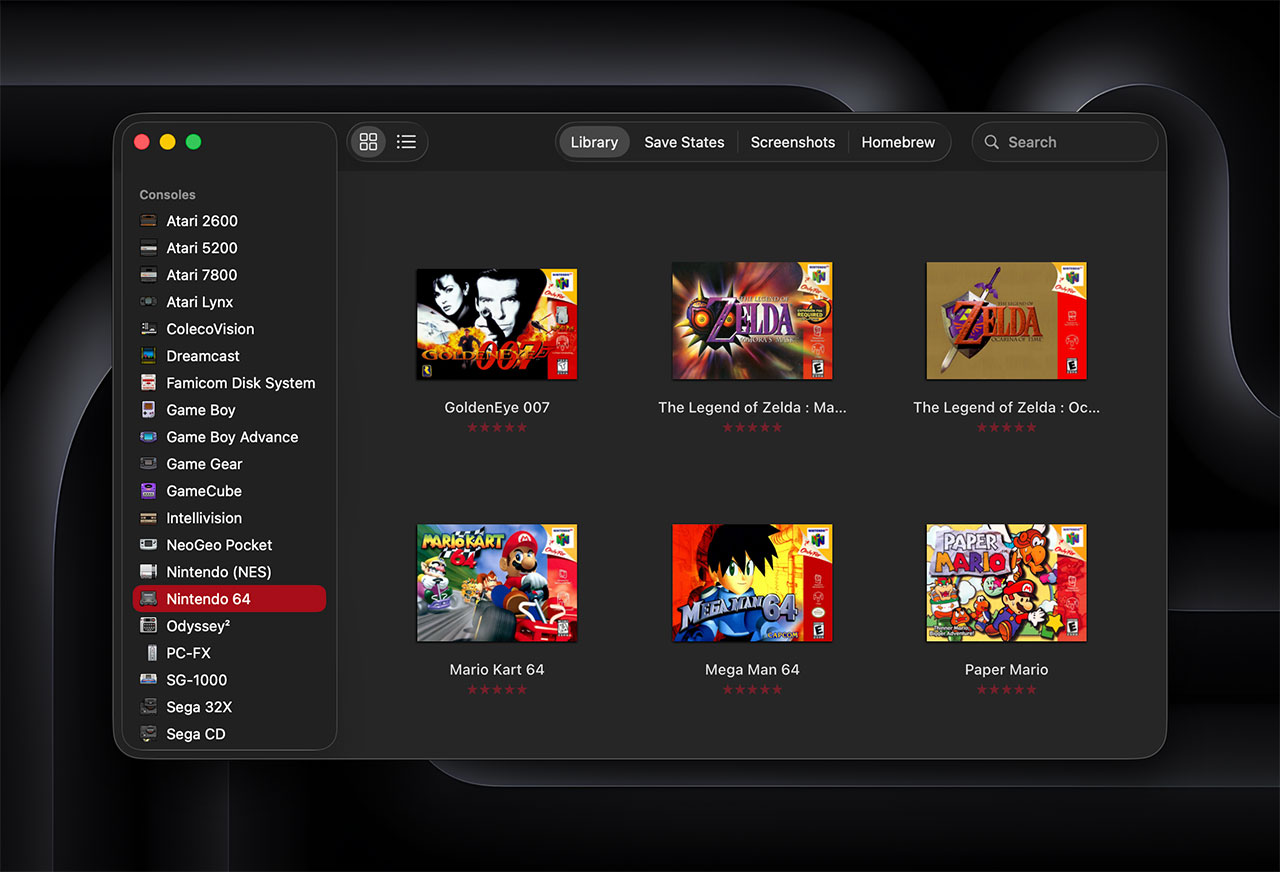This screenshot has height=872, width=1280.
Task: Click the Game Boy handheld icon
Action: (148, 410)
